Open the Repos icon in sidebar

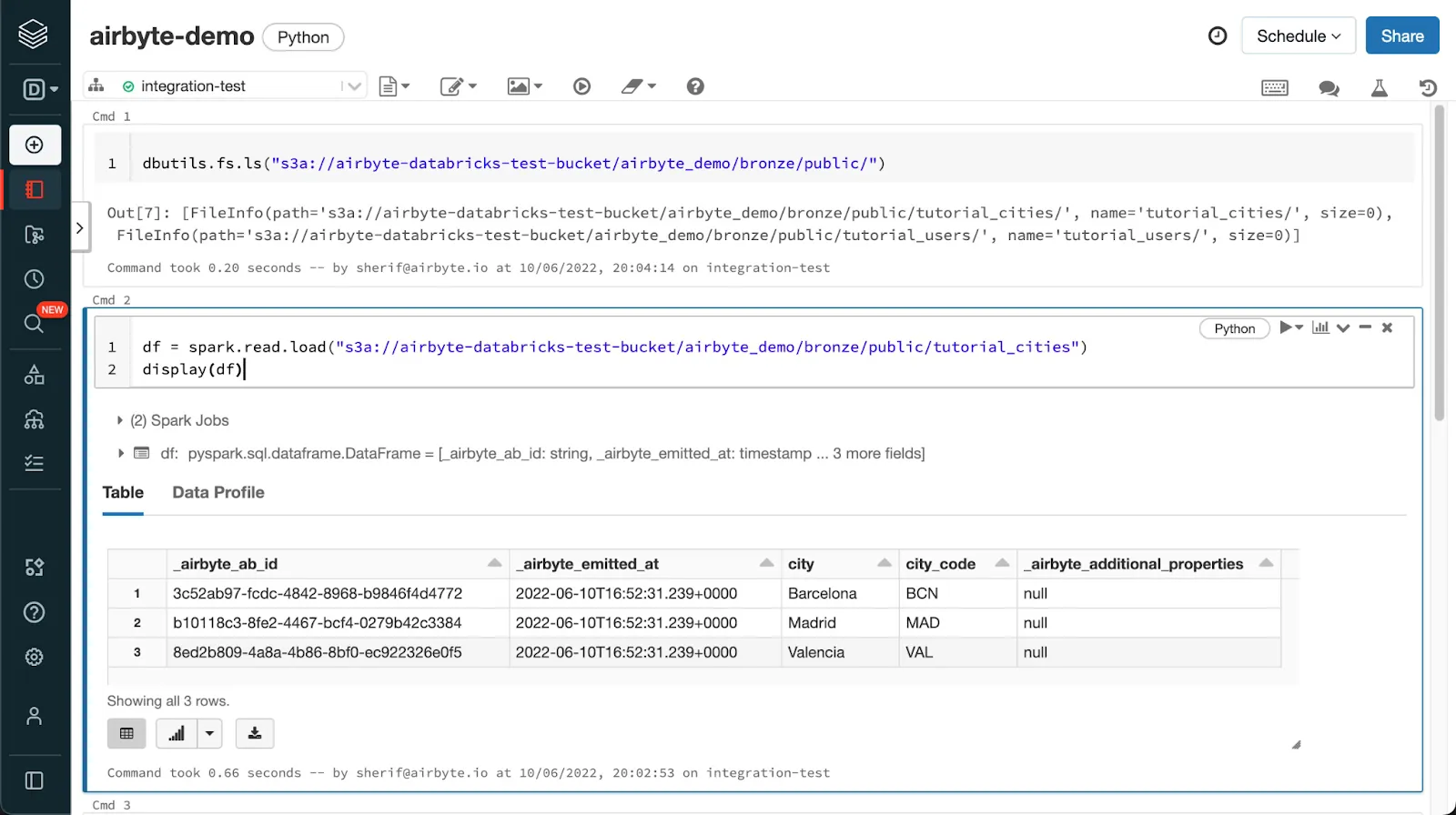[x=35, y=235]
